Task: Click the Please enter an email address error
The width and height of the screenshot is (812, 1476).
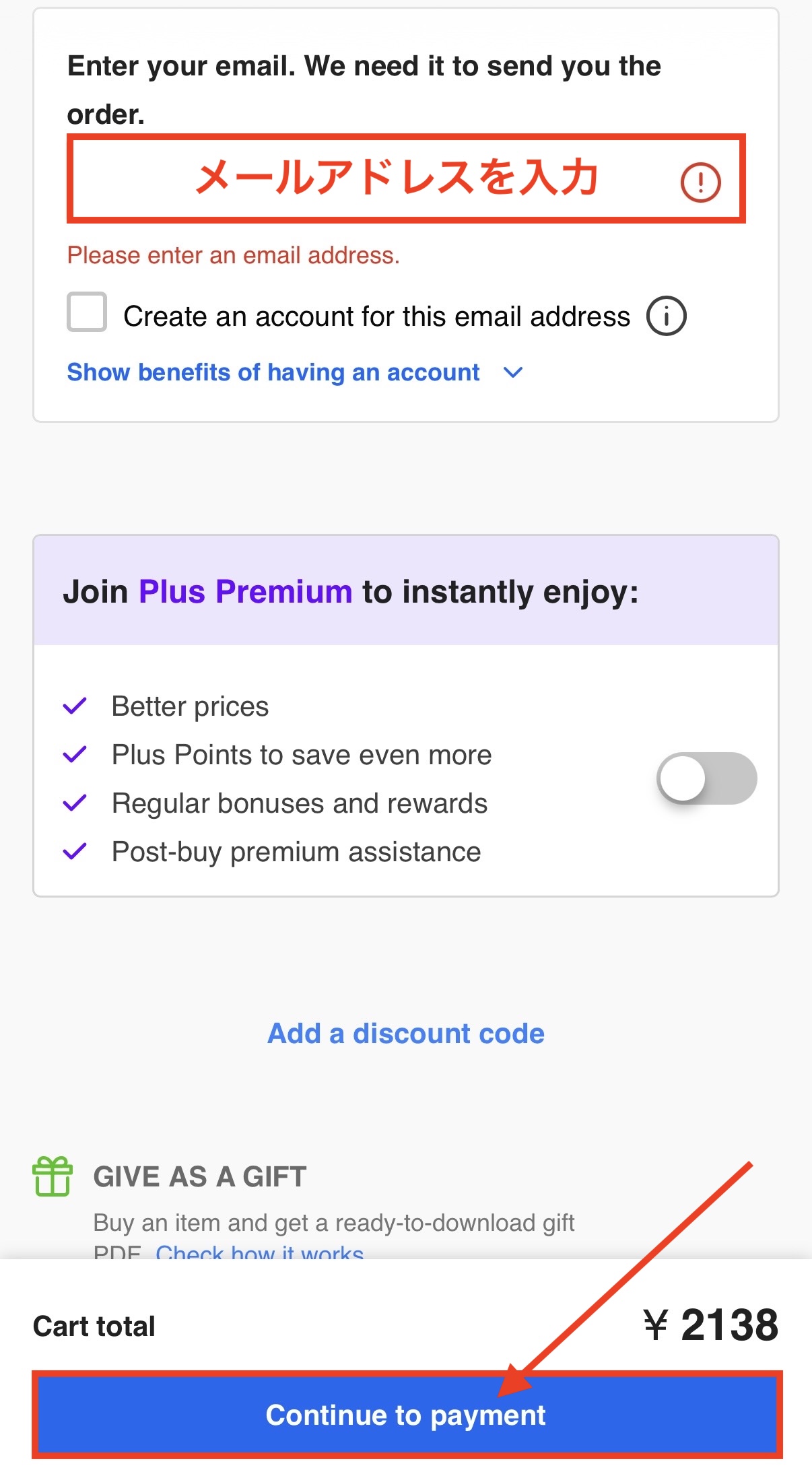Action: 233,256
